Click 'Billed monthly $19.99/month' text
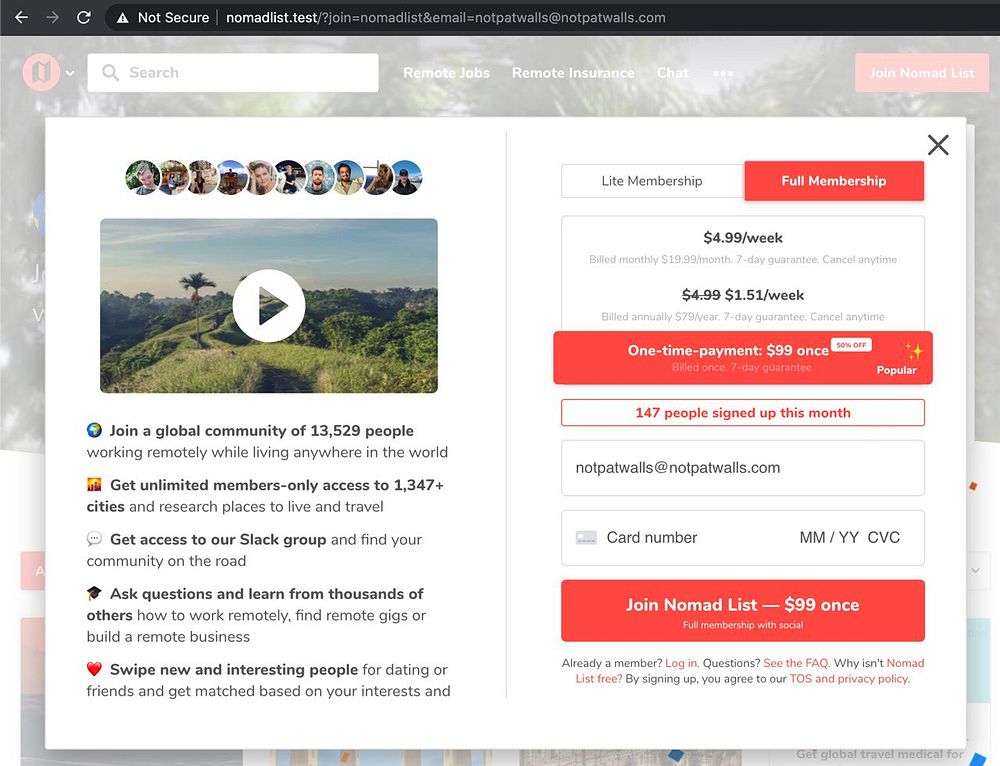Image resolution: width=1000 pixels, height=766 pixels. [660, 260]
